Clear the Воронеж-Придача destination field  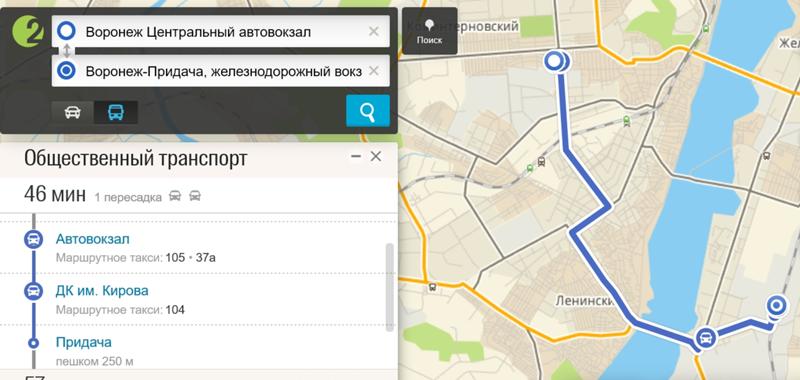373,71
